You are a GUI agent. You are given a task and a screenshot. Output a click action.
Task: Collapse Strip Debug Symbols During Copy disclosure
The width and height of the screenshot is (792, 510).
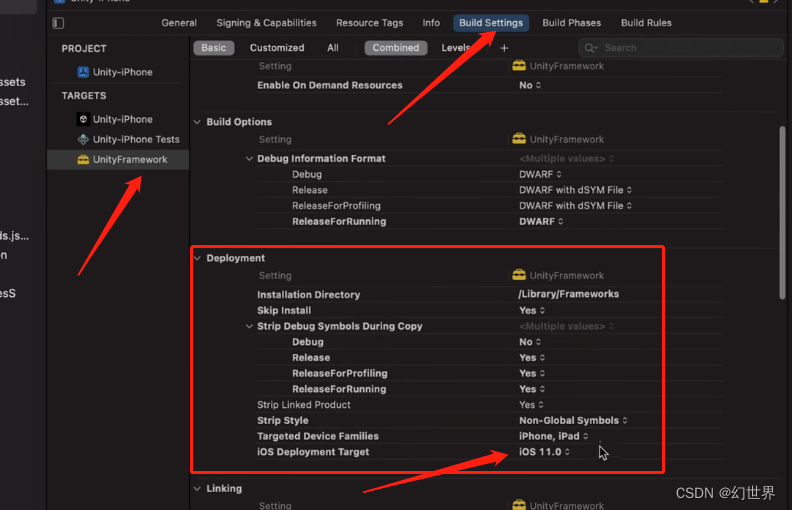click(249, 326)
